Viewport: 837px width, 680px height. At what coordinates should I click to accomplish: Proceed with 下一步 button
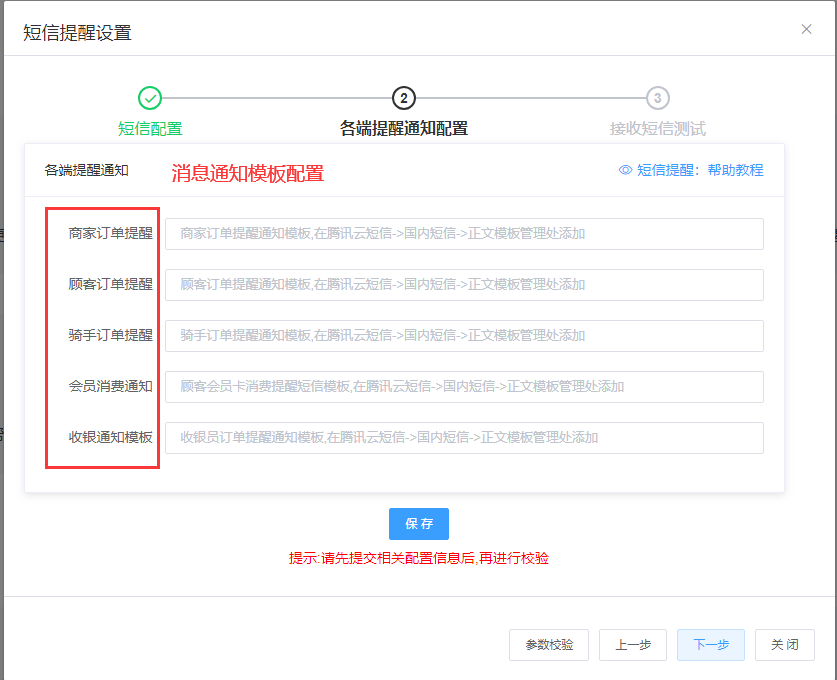click(x=710, y=645)
